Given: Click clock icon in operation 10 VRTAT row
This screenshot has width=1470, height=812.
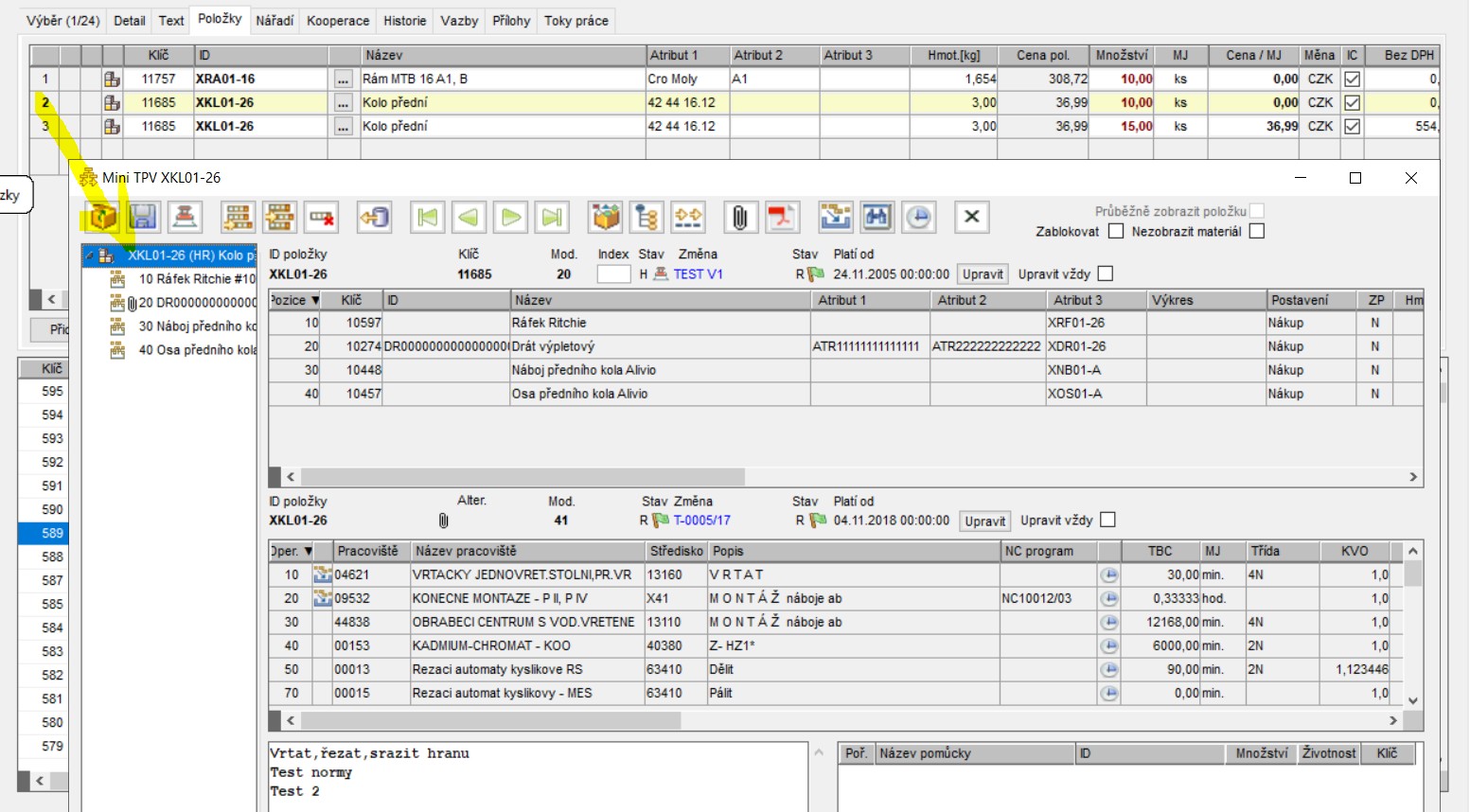Looking at the screenshot, I should (1109, 574).
